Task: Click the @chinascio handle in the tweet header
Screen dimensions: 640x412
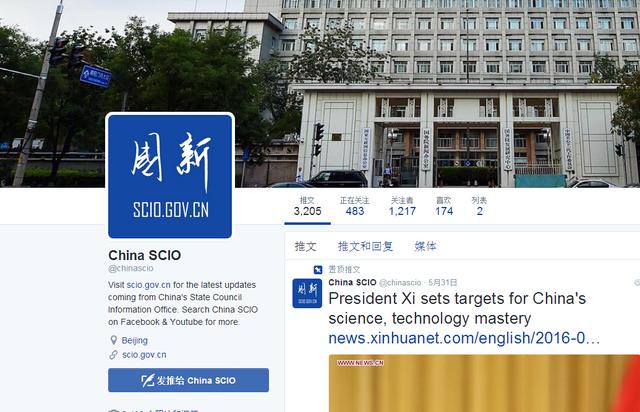Action: click(400, 283)
